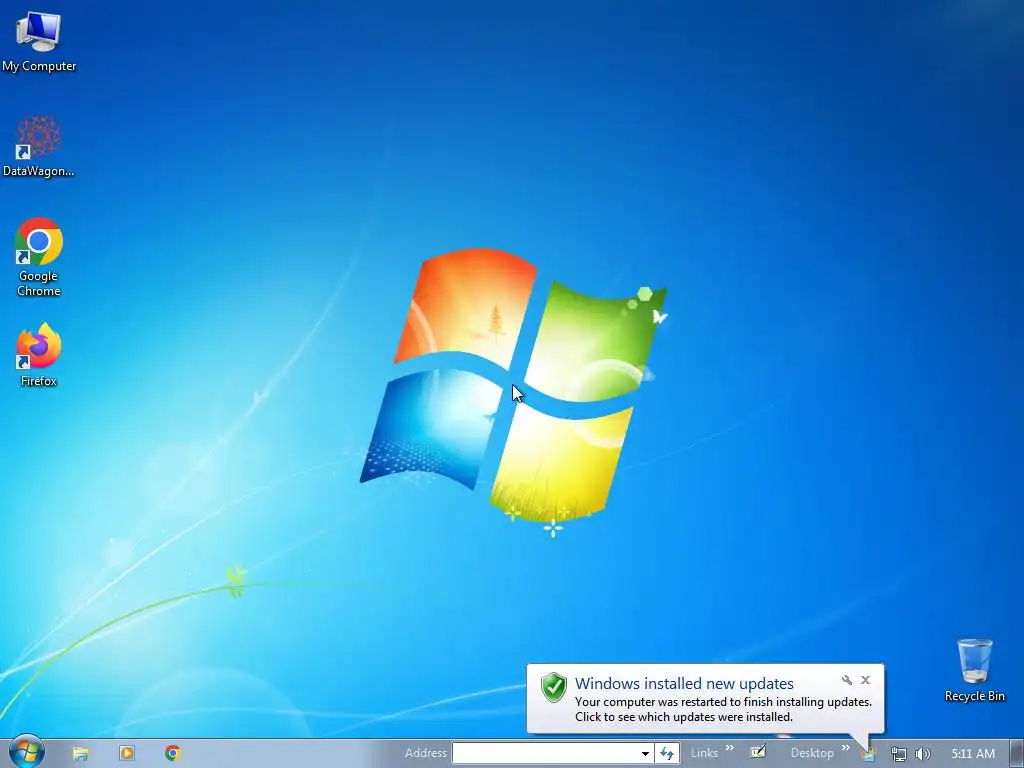Close the Windows updates notification balloon
This screenshot has height=768, width=1024.
click(865, 680)
